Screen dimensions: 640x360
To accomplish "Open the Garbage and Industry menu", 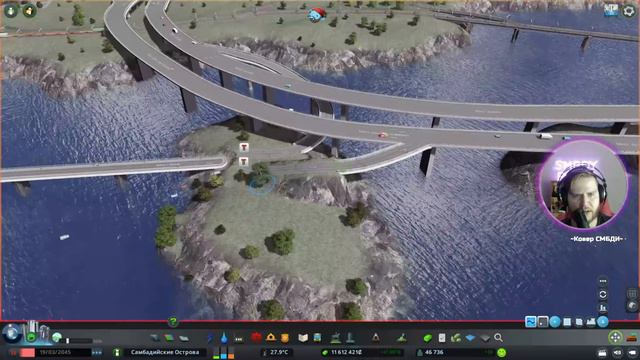I will 239,338.
